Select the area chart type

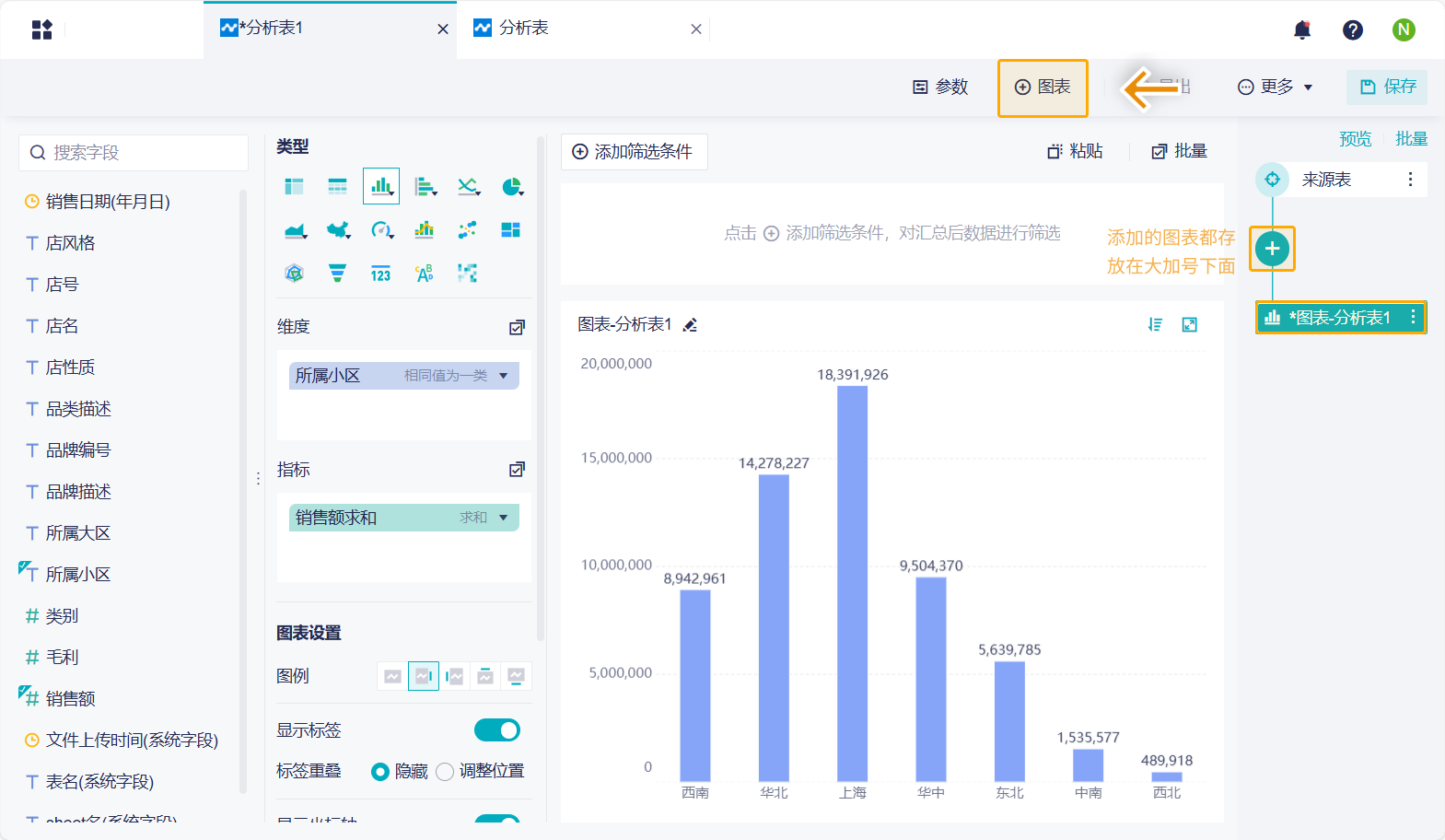click(296, 230)
